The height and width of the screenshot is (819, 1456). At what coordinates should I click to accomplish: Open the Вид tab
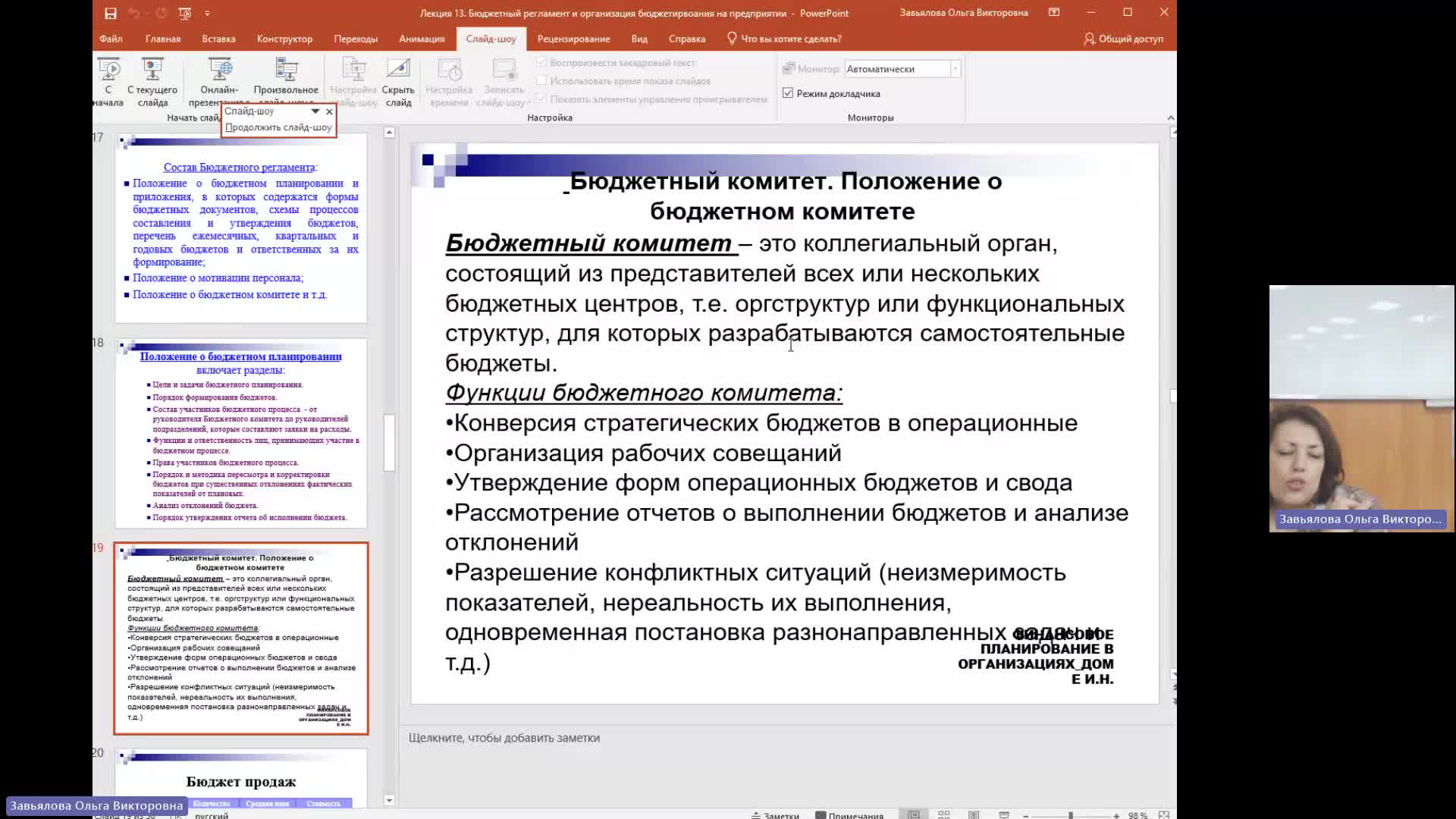[x=639, y=39]
